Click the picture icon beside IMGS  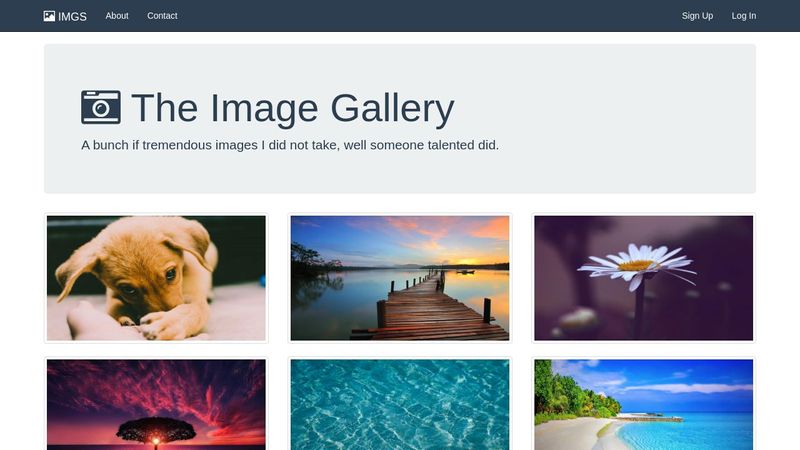49,16
